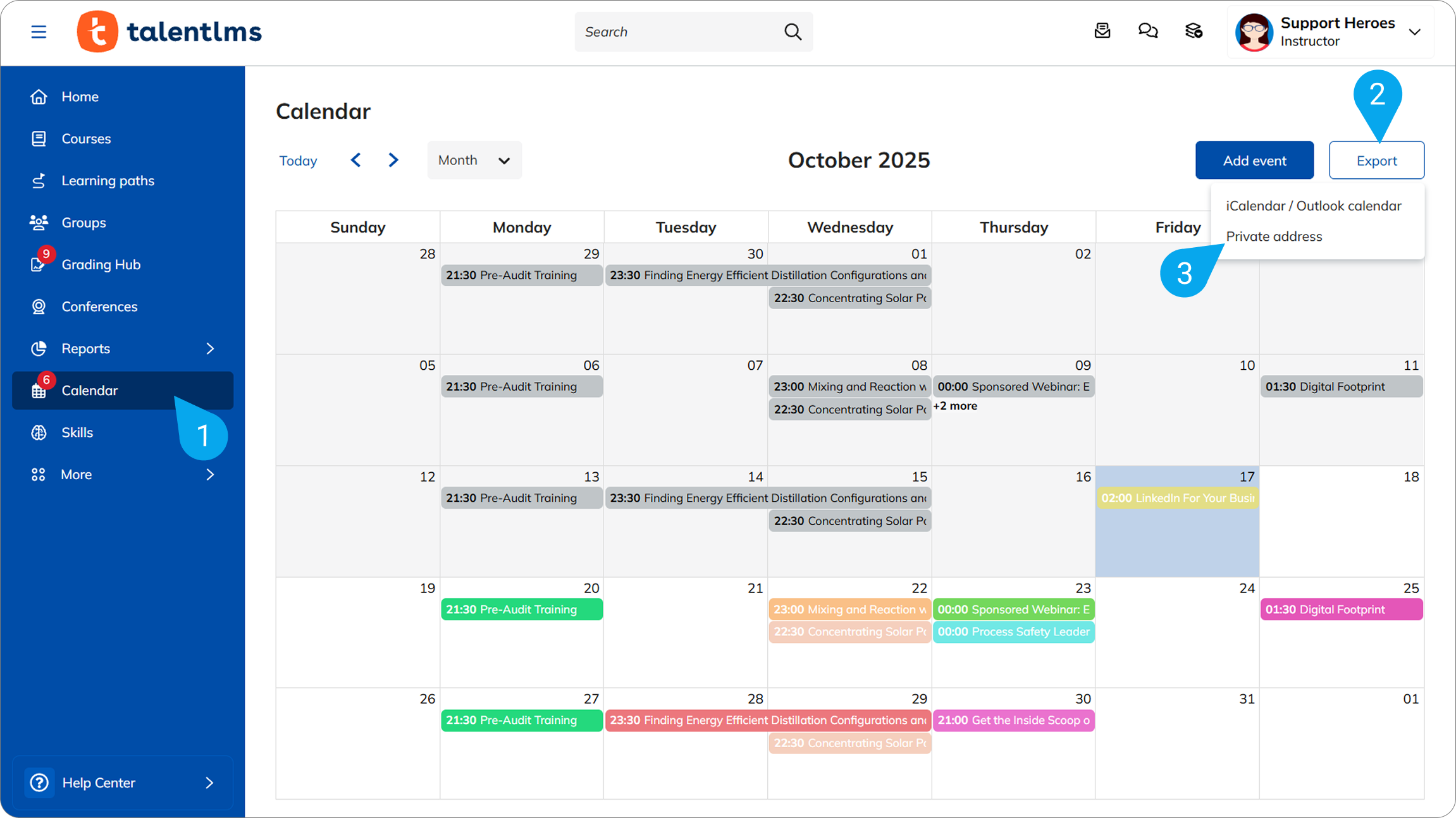Expand the Reports submenu
Viewport: 1456px width, 818px height.
point(210,348)
